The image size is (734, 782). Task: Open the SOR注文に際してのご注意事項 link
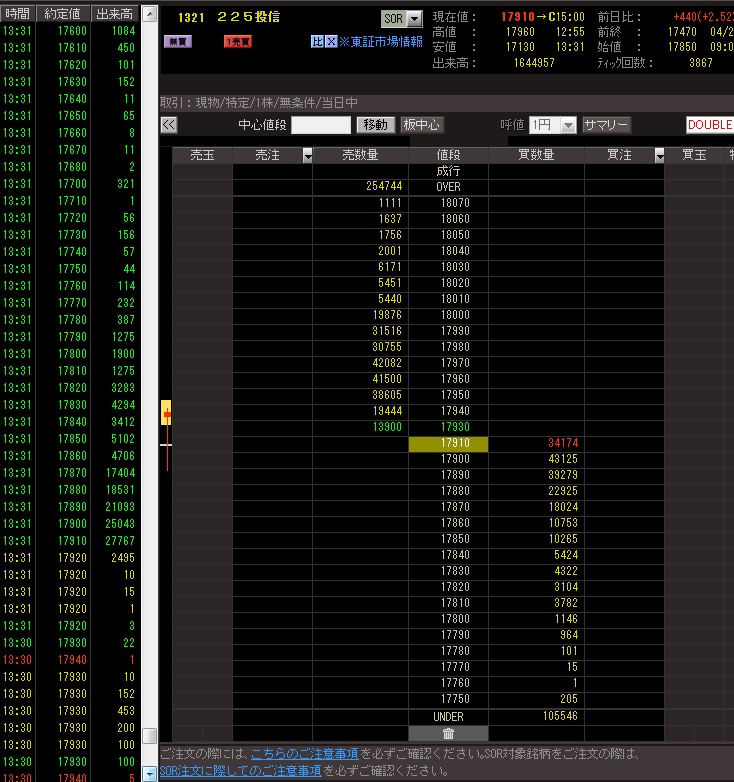[x=240, y=771]
